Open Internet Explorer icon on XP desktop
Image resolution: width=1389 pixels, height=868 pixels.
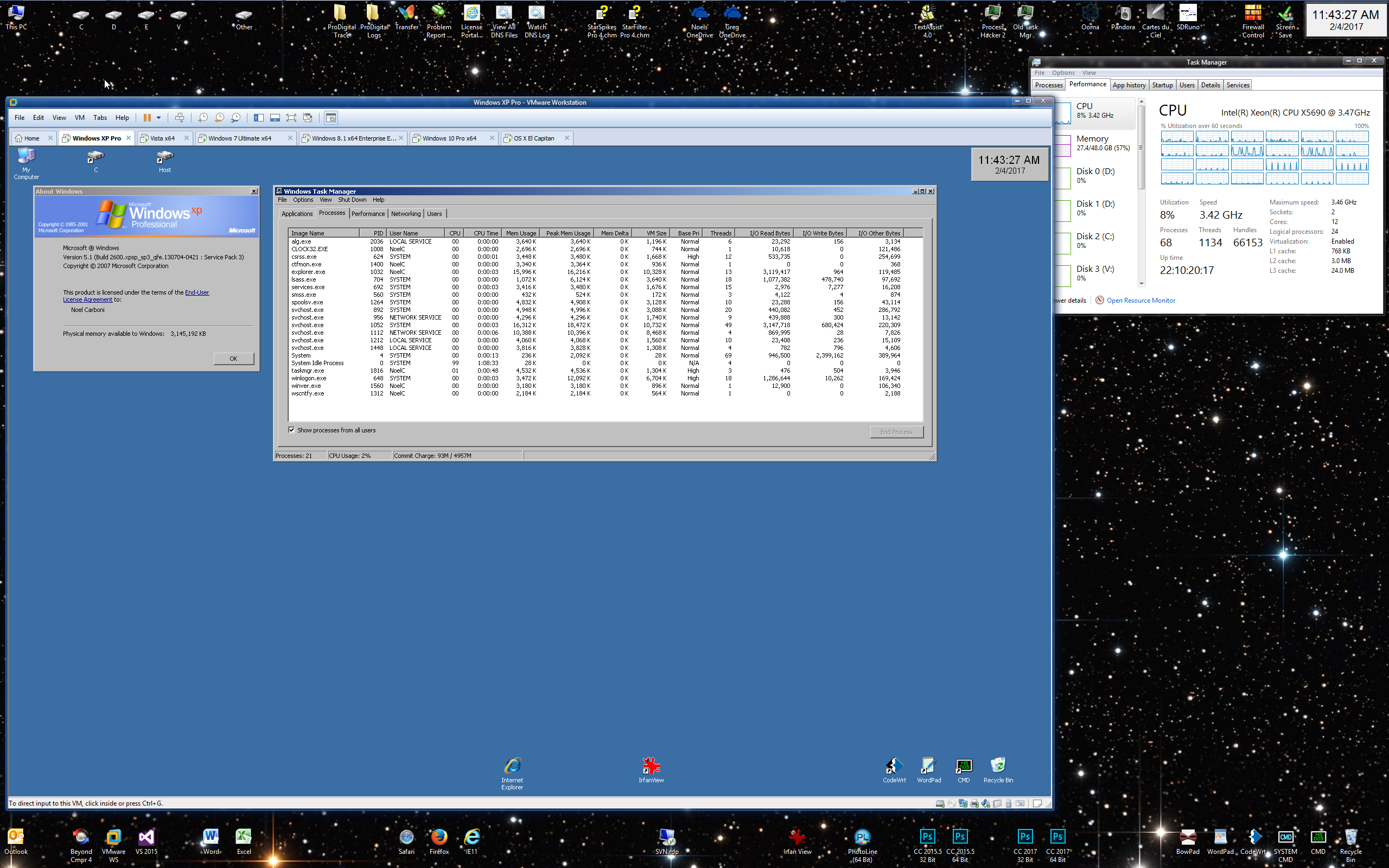pos(512,773)
